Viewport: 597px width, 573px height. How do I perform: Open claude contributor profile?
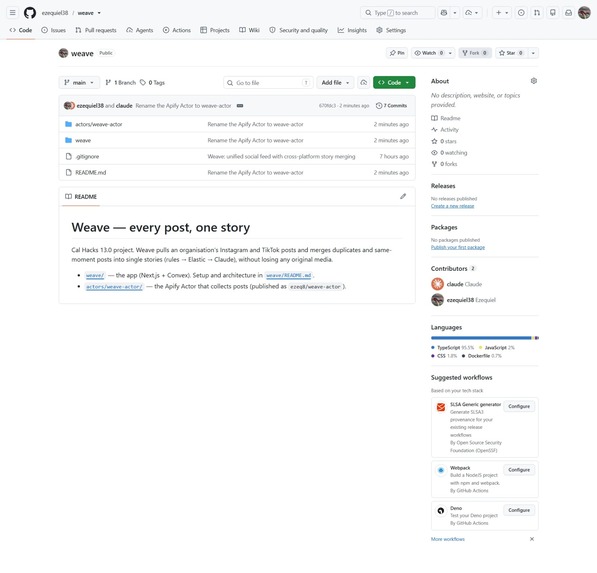coord(457,284)
